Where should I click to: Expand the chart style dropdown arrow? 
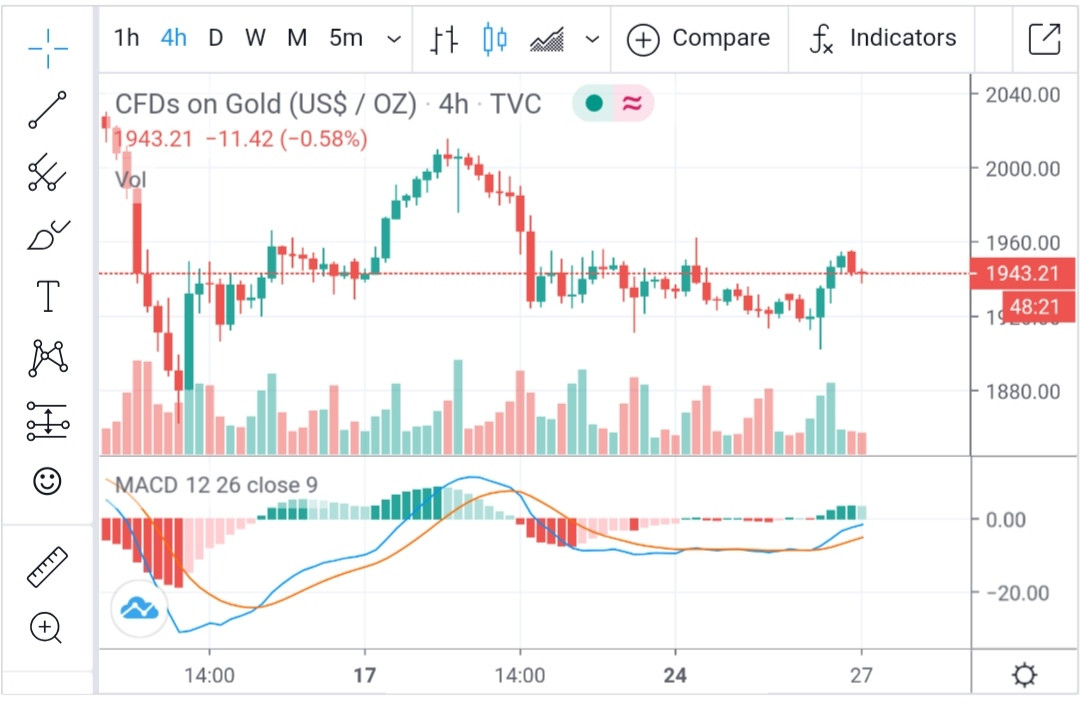pyautogui.click(x=592, y=40)
